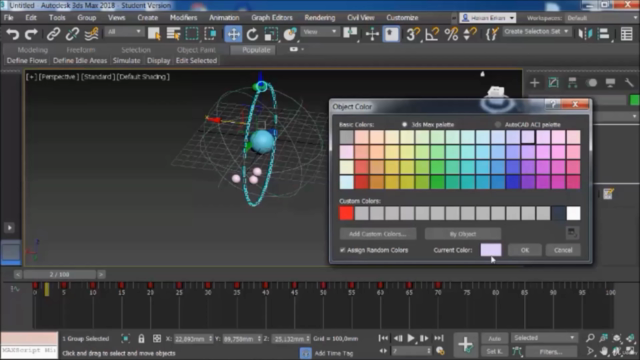Open the Animation menu

pyautogui.click(x=224, y=18)
